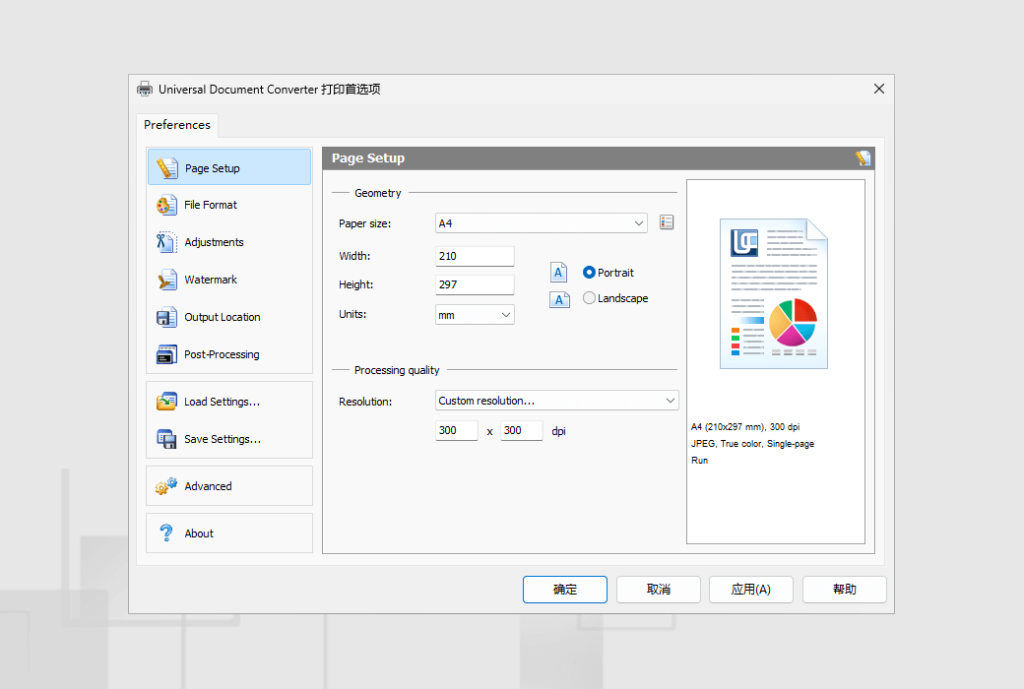Viewport: 1024px width, 689px height.
Task: Select the Portrait radio button
Action: [x=589, y=272]
